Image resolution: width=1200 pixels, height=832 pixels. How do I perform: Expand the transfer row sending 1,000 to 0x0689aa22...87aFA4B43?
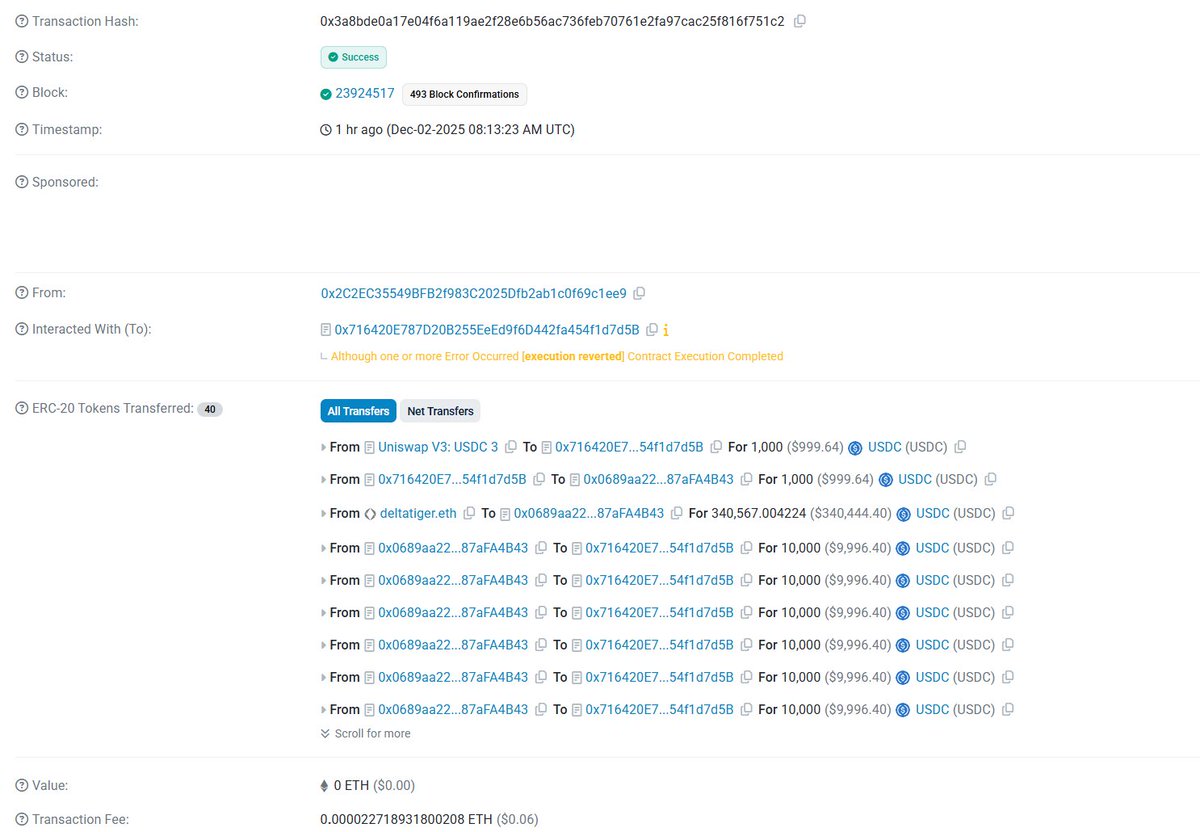tap(323, 479)
